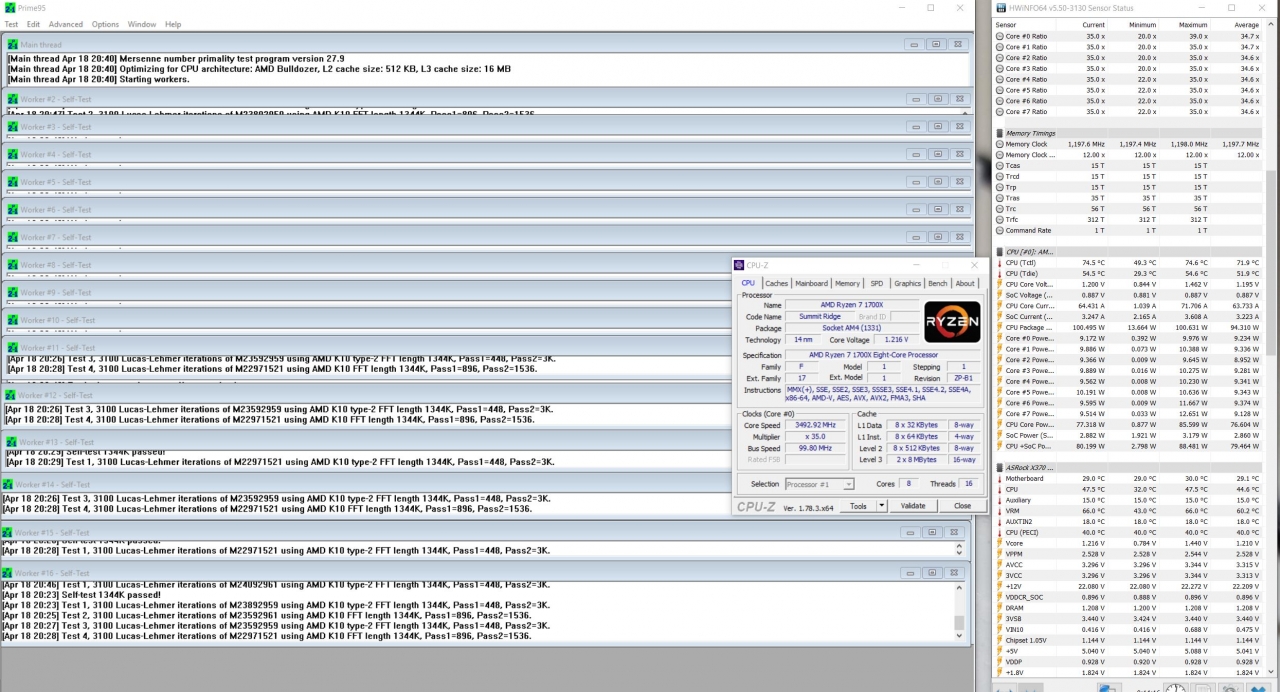Click the Worker #2 Self-Test window icon
Image resolution: width=1280 pixels, height=692 pixels.
tap(13, 99)
